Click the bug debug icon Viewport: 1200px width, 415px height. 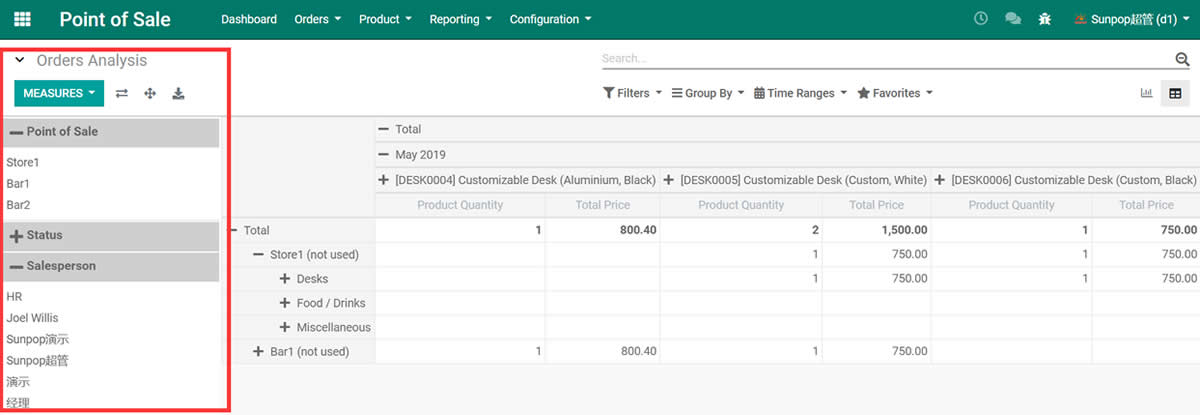1045,19
